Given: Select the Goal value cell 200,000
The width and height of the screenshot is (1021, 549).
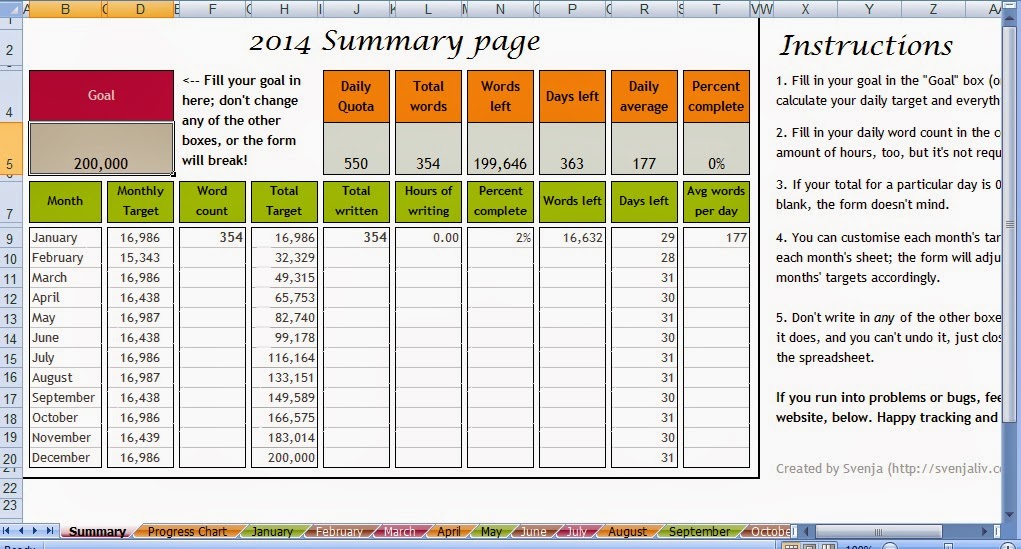Looking at the screenshot, I should (x=101, y=148).
